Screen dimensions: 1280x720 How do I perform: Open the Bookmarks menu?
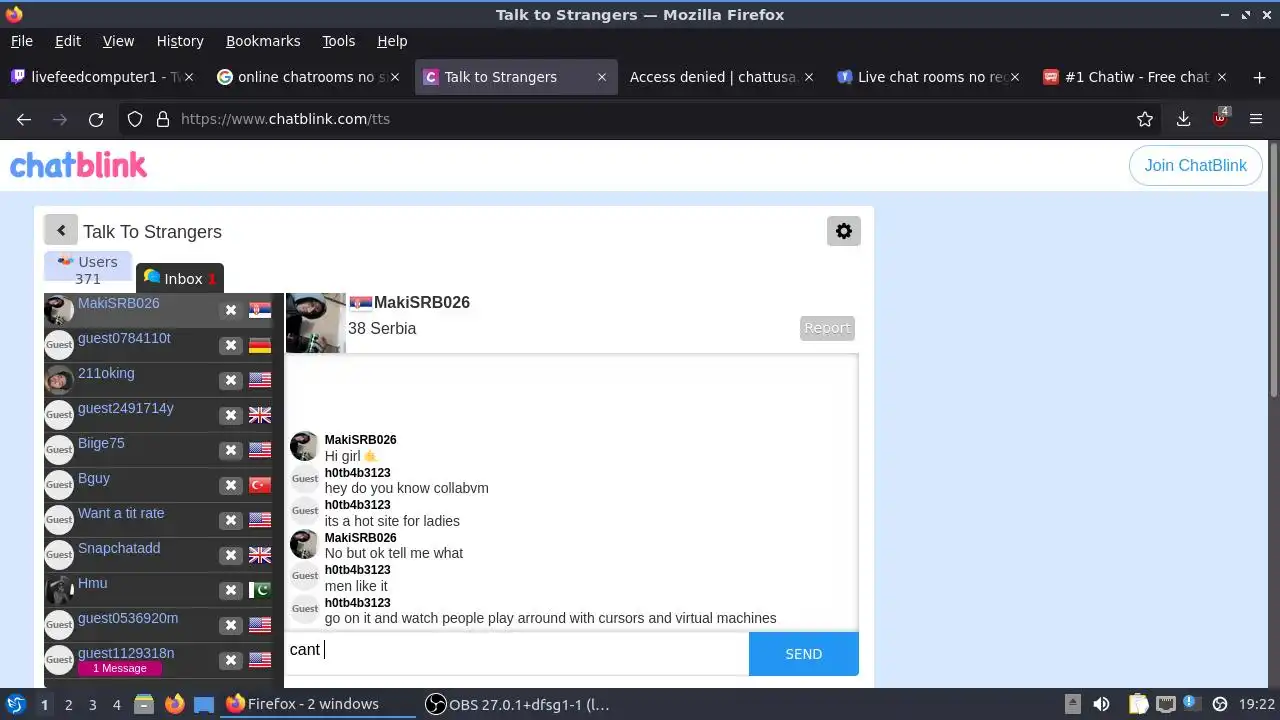[263, 41]
